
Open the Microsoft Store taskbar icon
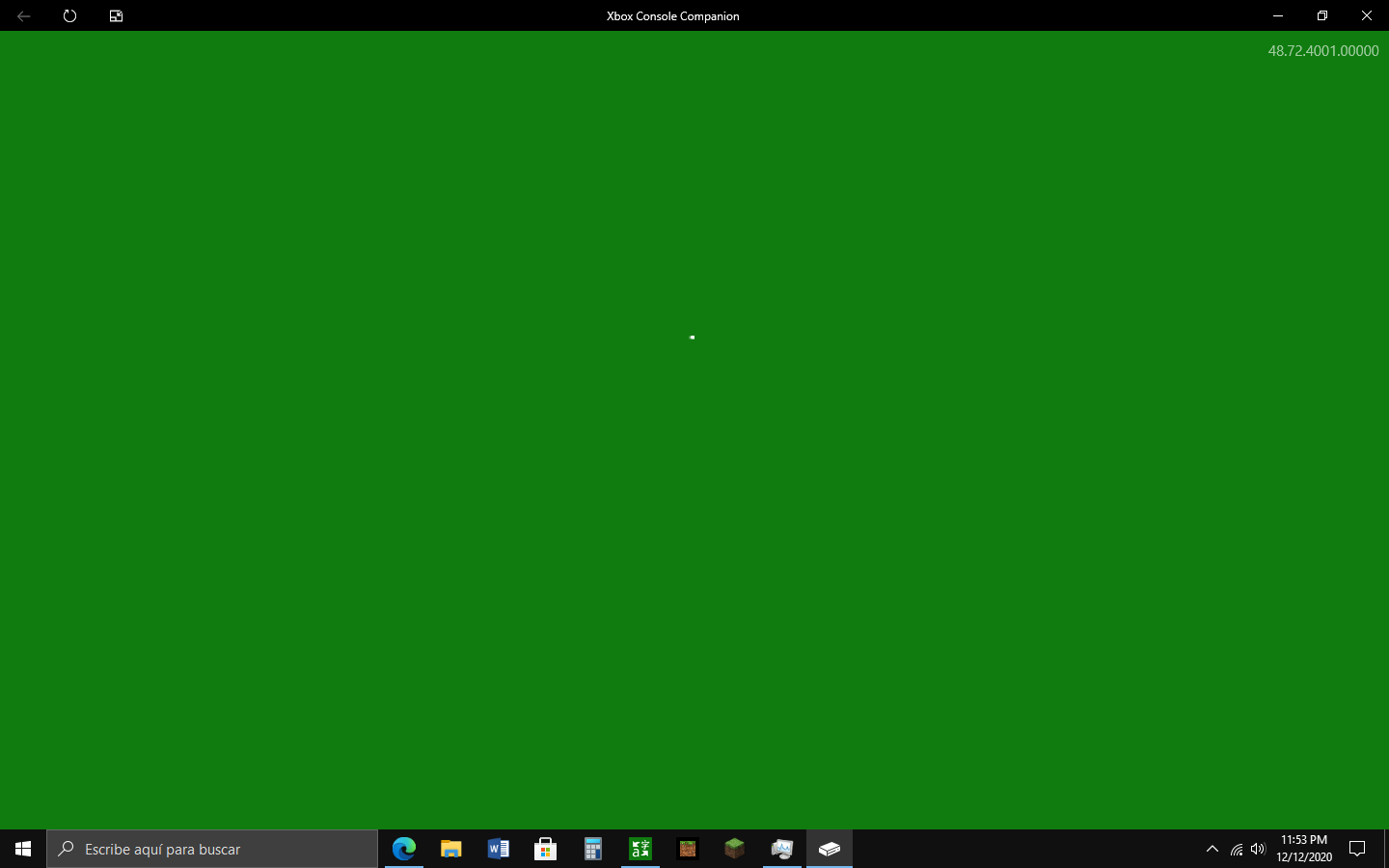[546, 849]
